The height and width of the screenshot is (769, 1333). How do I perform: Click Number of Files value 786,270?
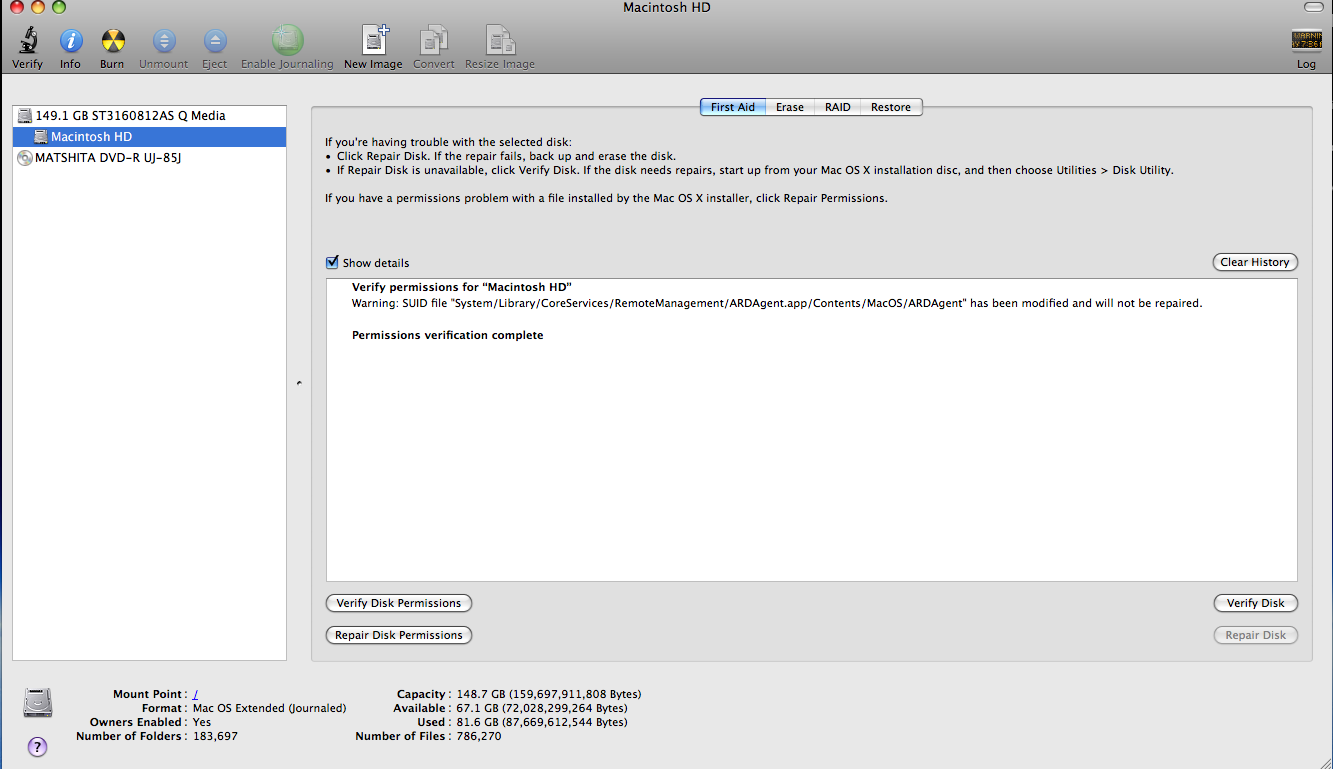tap(479, 736)
